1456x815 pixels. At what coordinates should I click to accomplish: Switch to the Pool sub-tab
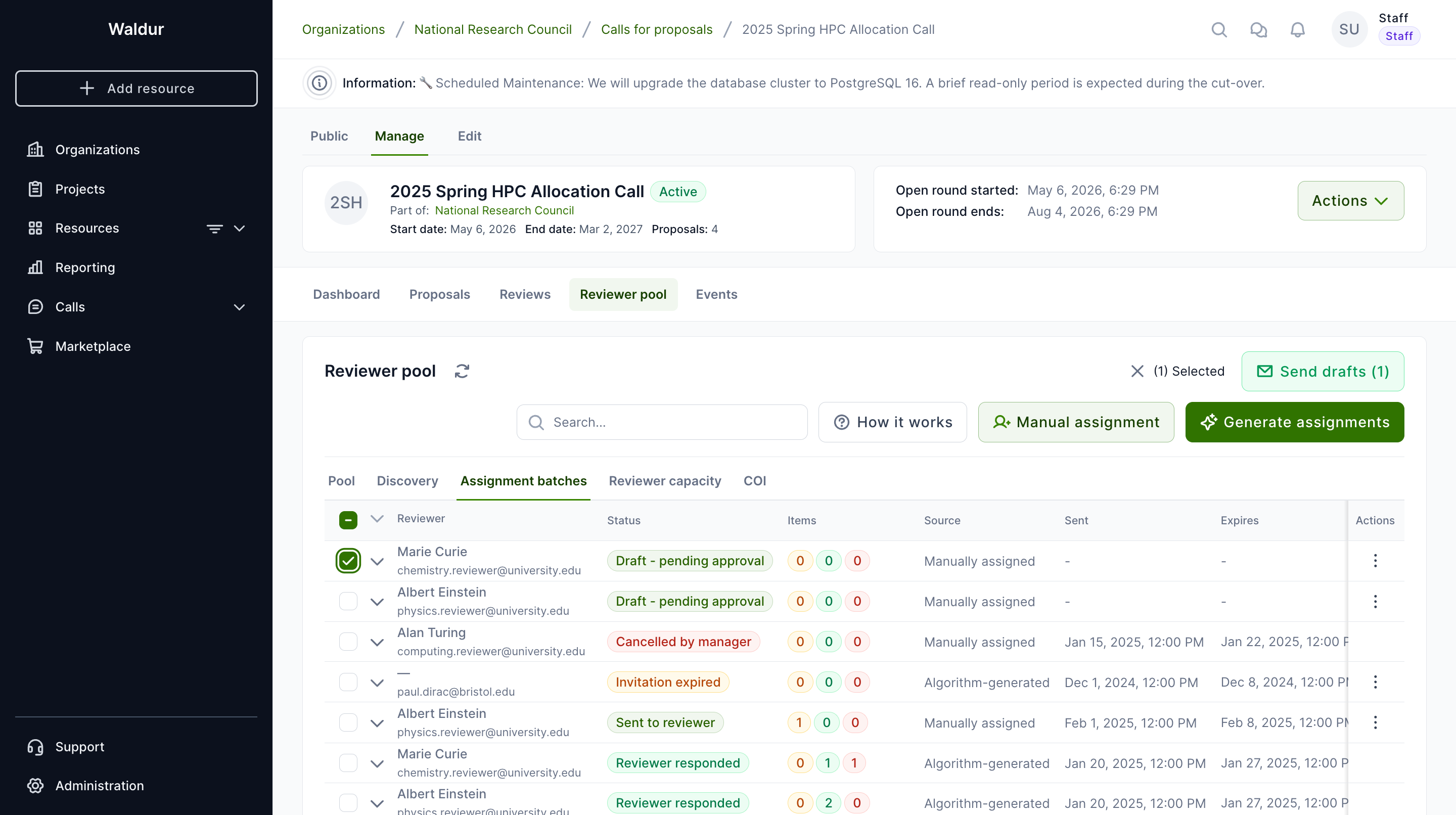pyautogui.click(x=341, y=481)
